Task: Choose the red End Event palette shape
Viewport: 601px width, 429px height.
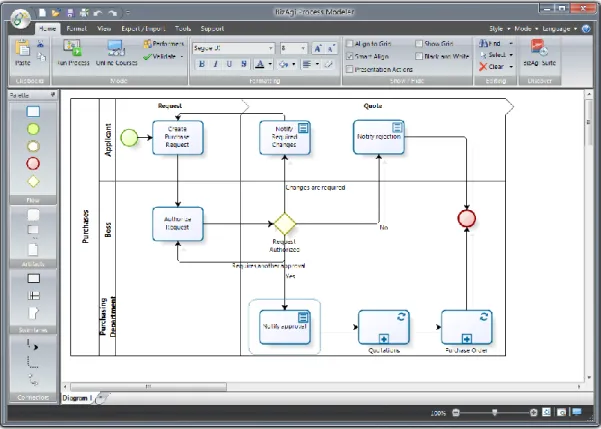Action: (33, 163)
